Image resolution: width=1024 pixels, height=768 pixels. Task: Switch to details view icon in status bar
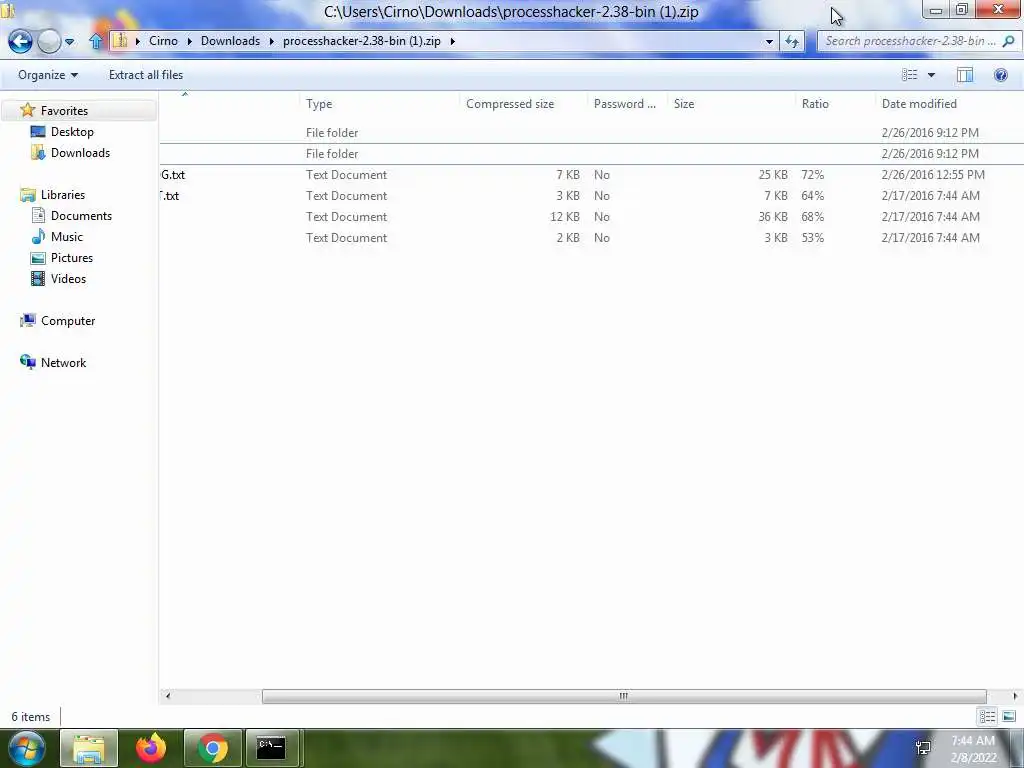(x=987, y=716)
